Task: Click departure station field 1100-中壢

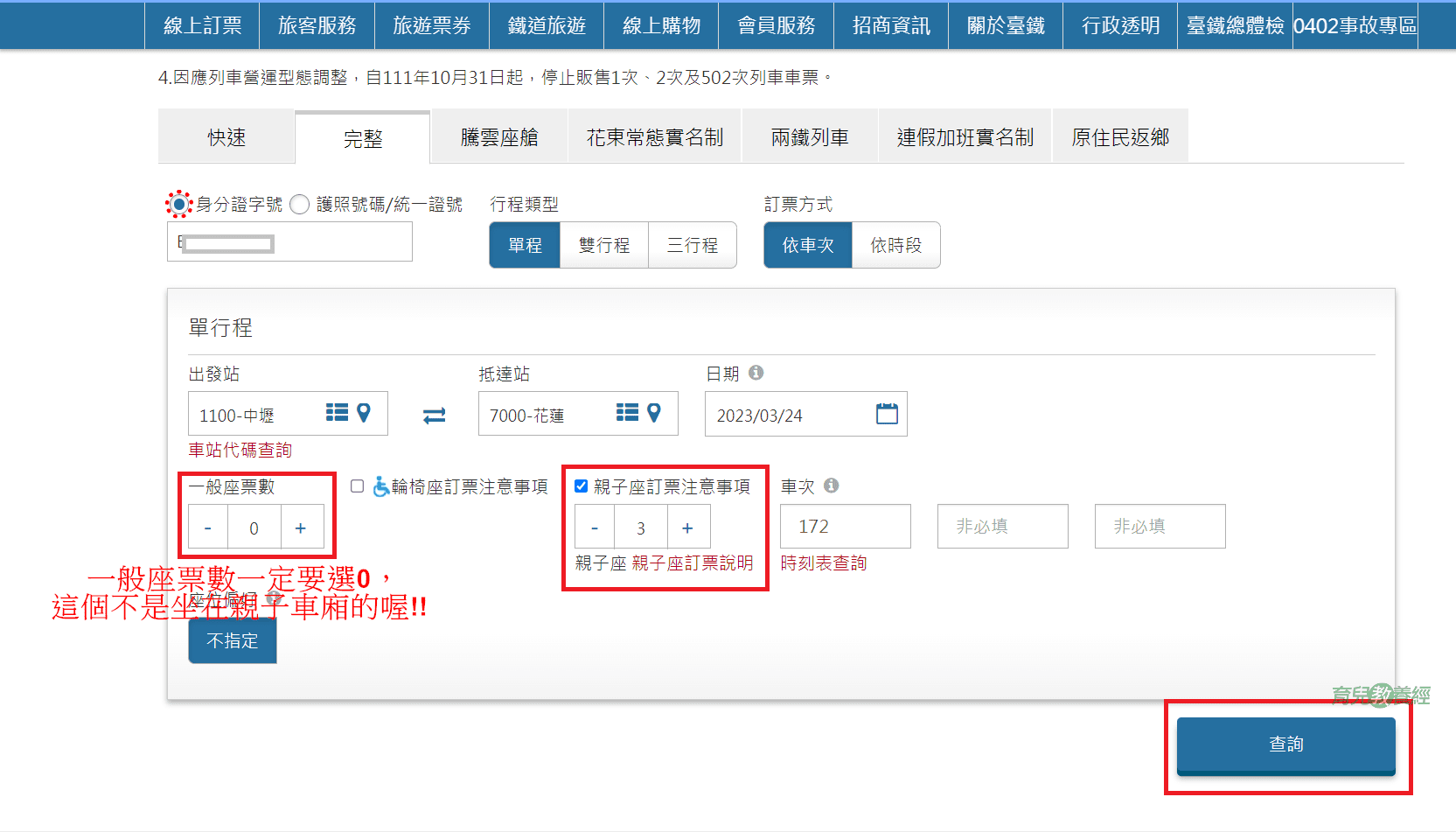Action: 288,414
